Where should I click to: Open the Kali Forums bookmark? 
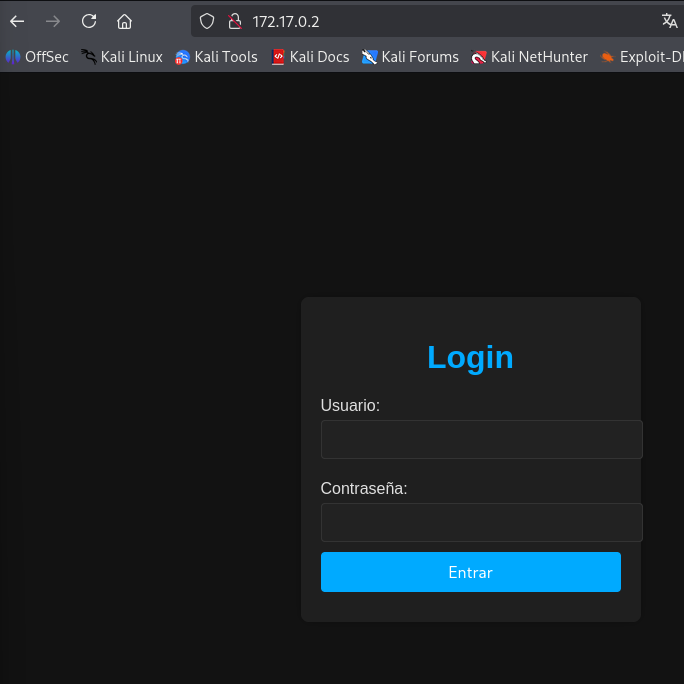click(x=410, y=57)
